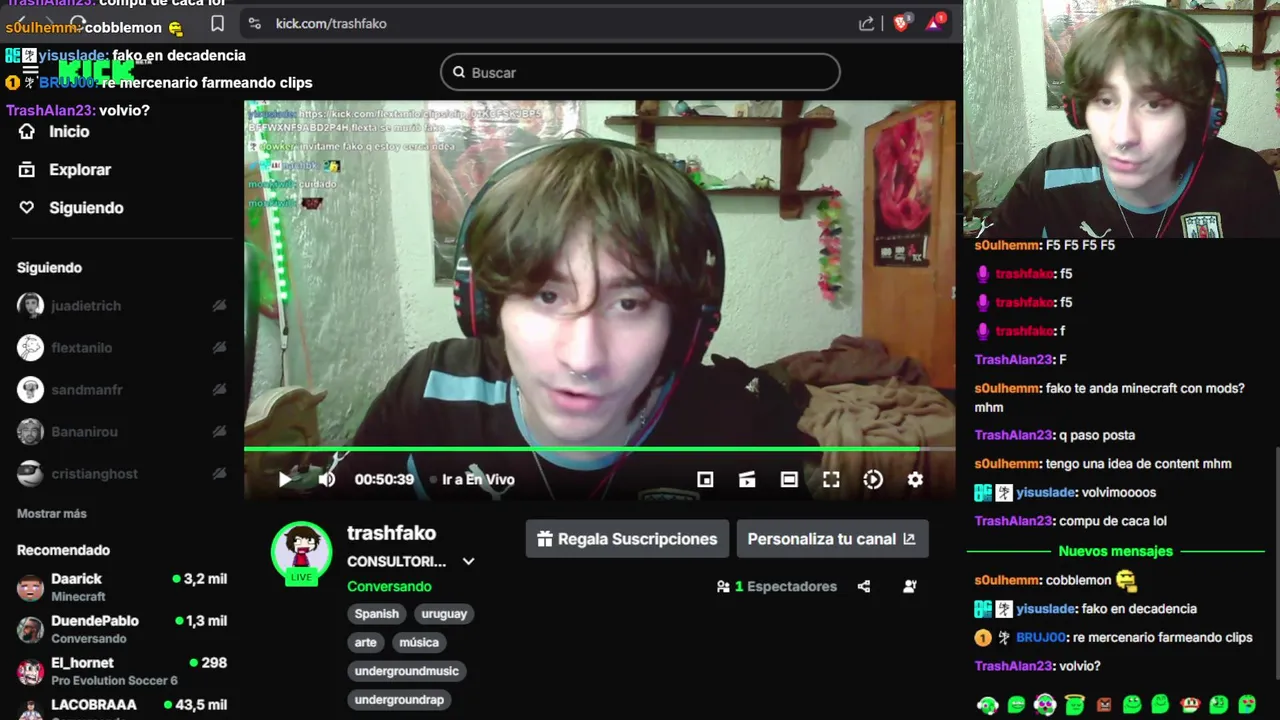Insert the green halo angel emote

[1074, 705]
